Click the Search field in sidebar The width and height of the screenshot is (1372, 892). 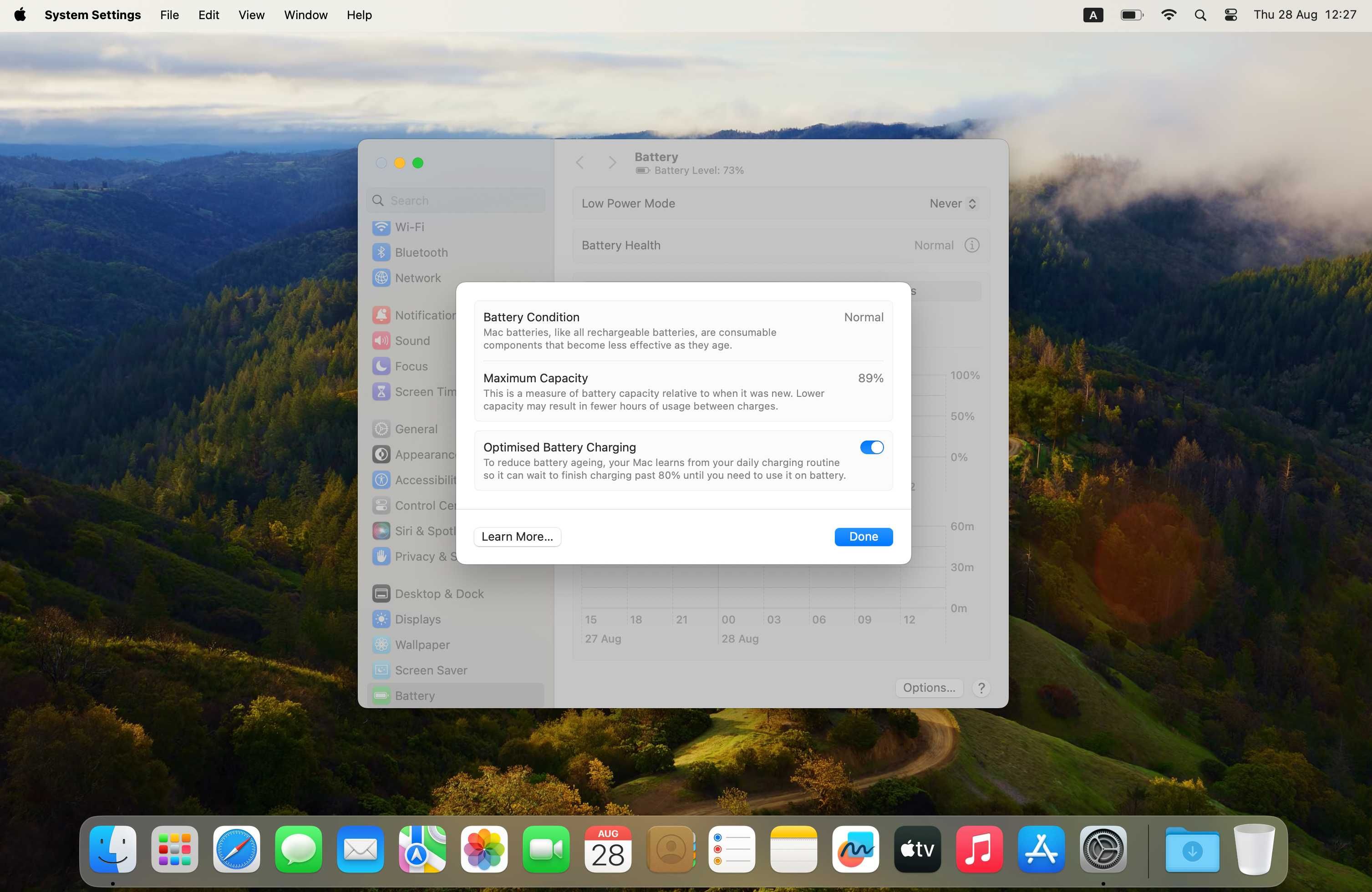point(455,201)
